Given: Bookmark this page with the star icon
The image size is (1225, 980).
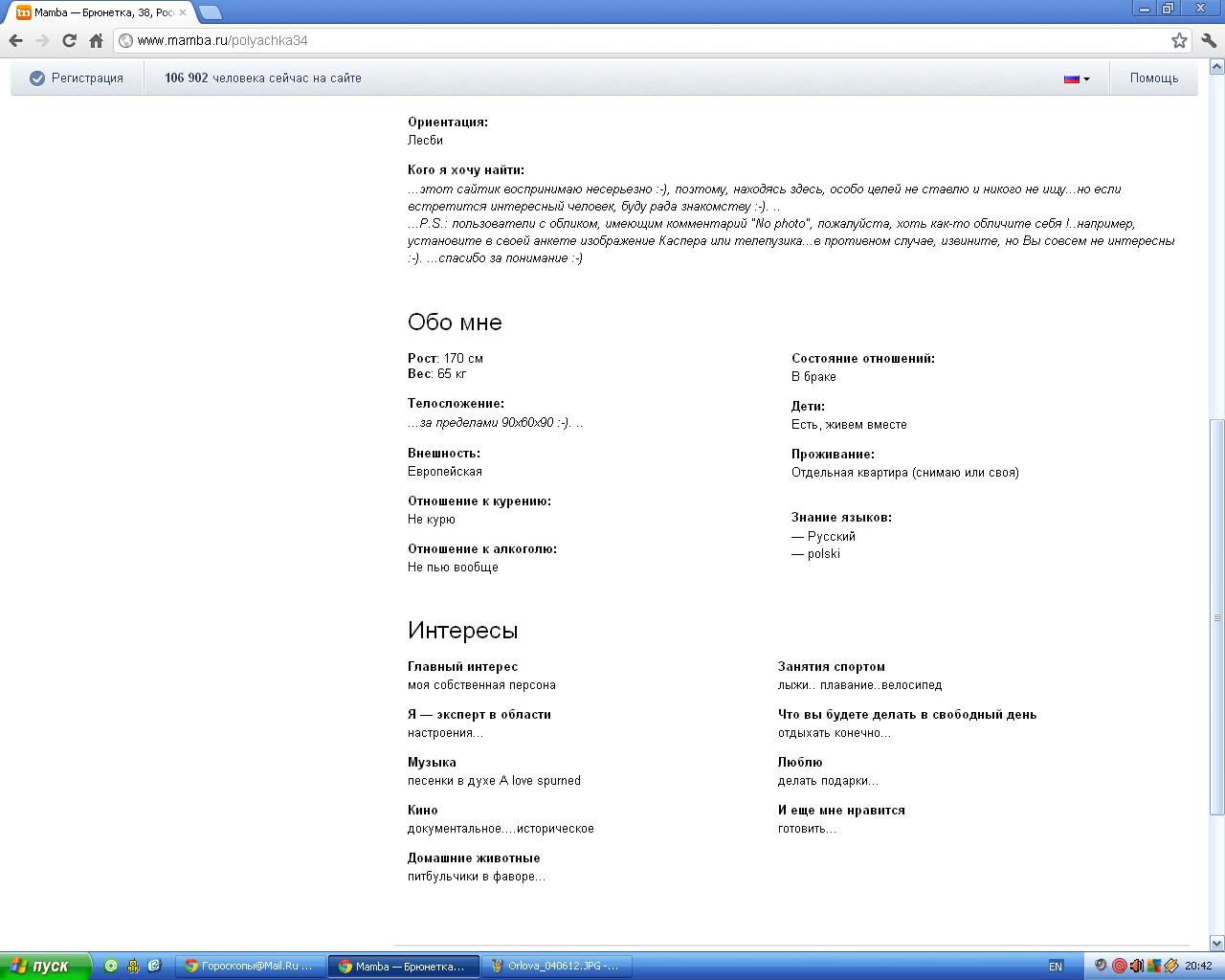Looking at the screenshot, I should [x=1179, y=40].
